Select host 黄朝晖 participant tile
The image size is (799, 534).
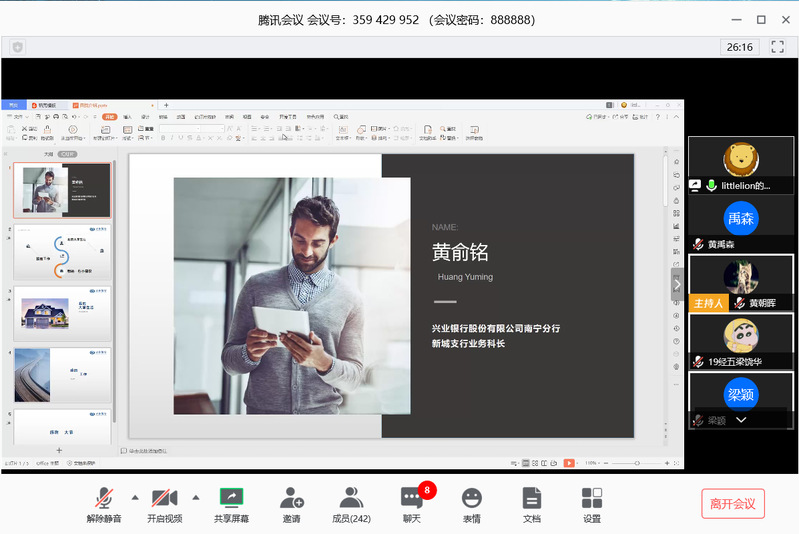pos(741,282)
